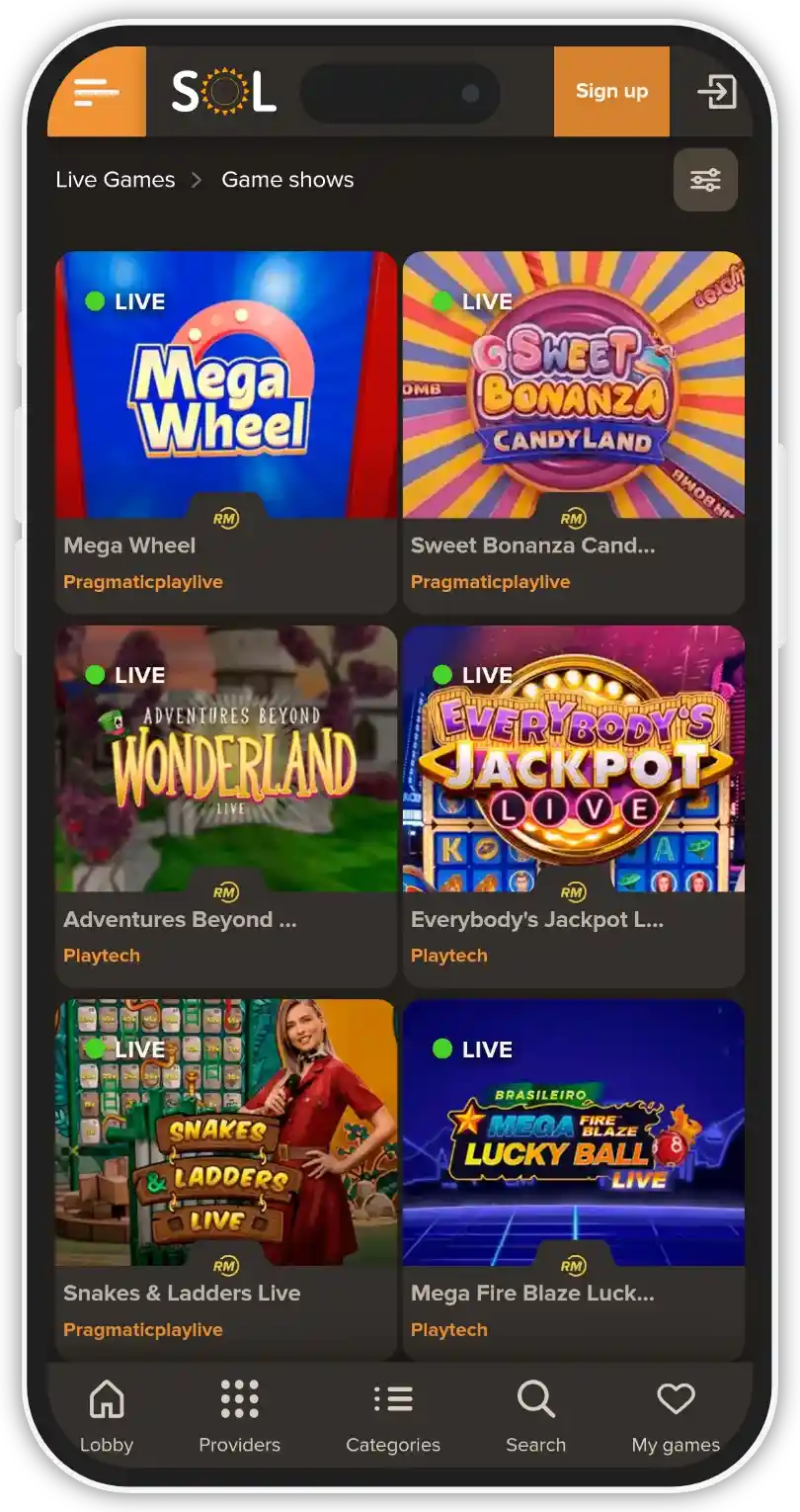The height and width of the screenshot is (1512, 800).
Task: Go back to Live Games breadcrumb
Action: point(116,180)
